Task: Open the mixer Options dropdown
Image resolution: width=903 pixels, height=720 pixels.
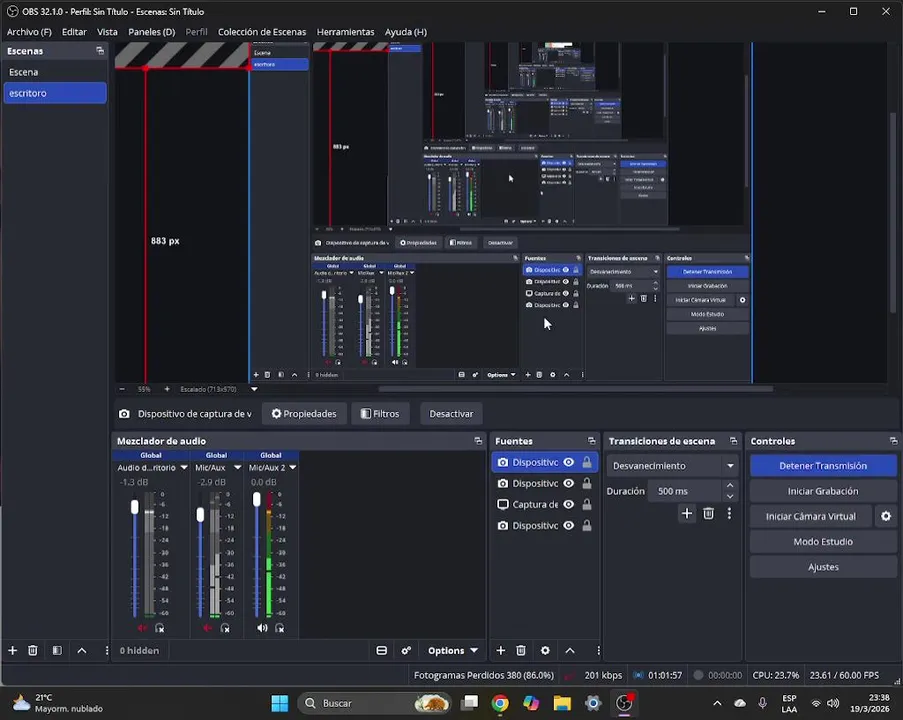Action: pyautogui.click(x=453, y=650)
